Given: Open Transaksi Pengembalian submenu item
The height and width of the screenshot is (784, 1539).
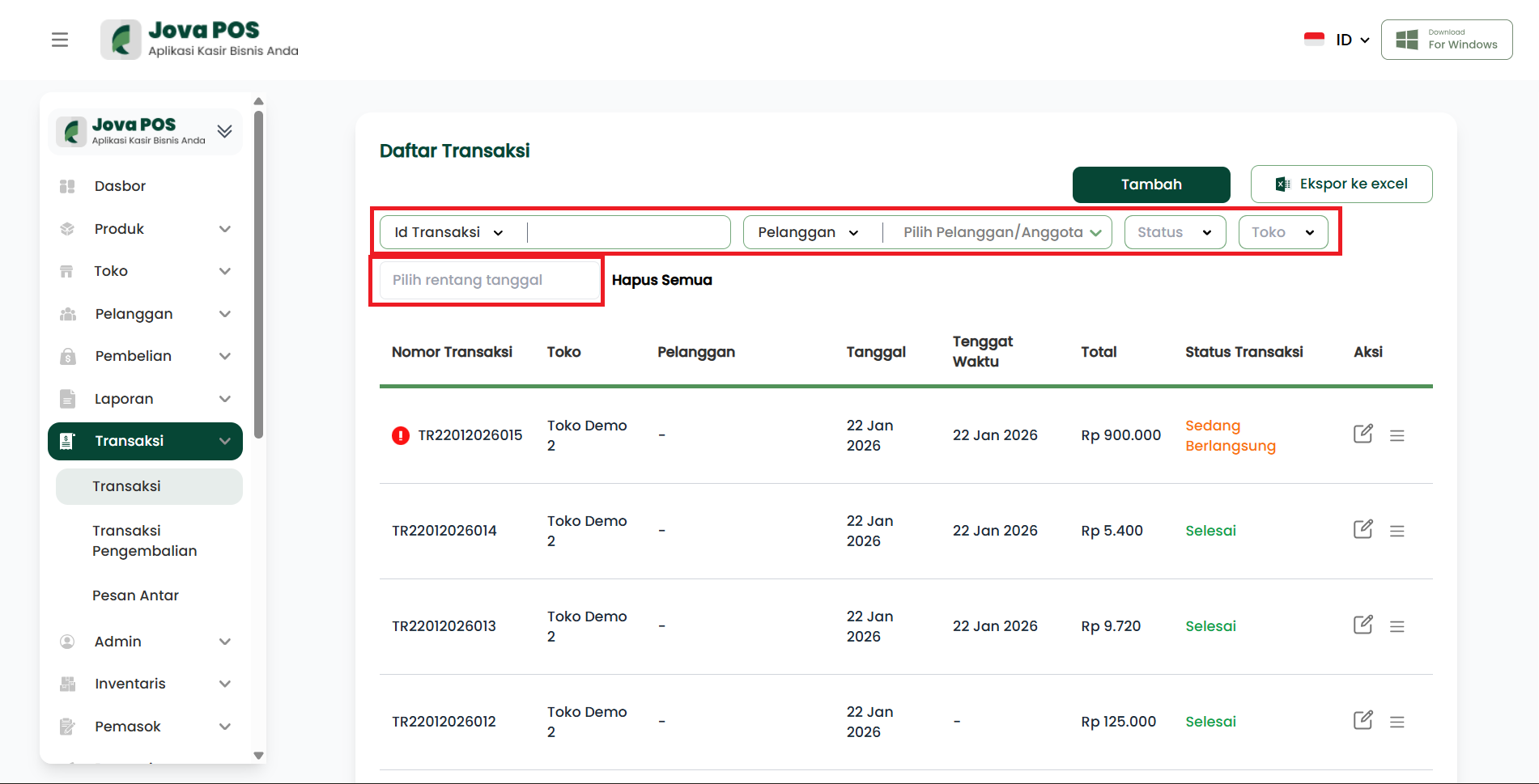Looking at the screenshot, I should pos(145,540).
